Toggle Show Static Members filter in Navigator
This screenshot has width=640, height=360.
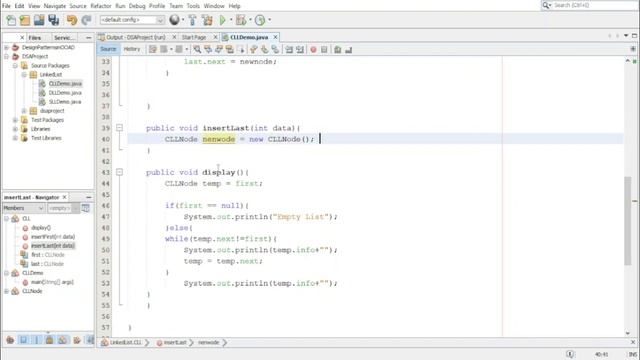click(36, 340)
